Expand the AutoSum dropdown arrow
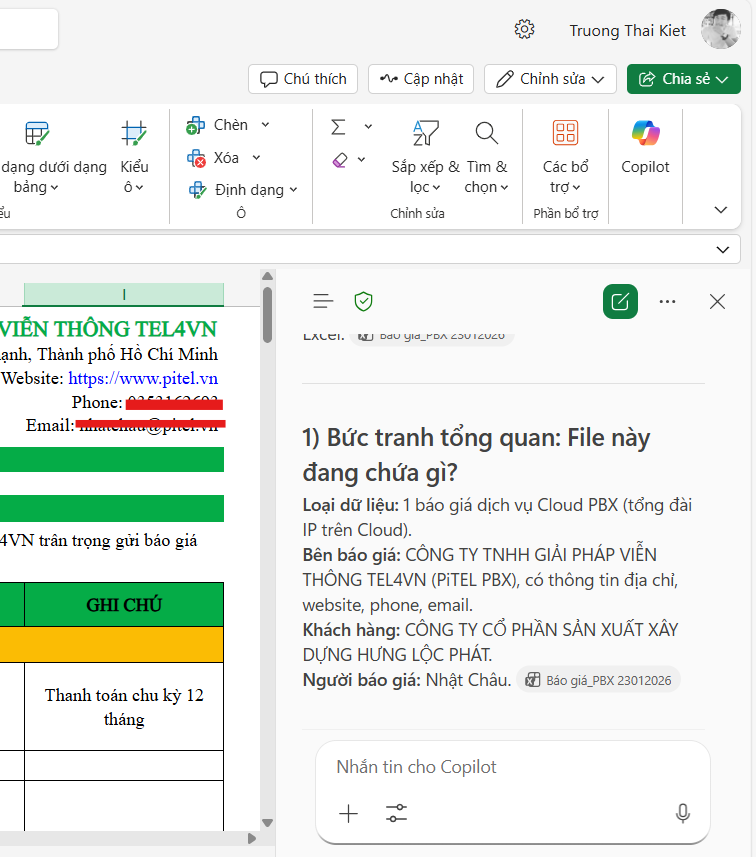756x857 pixels. click(x=368, y=126)
